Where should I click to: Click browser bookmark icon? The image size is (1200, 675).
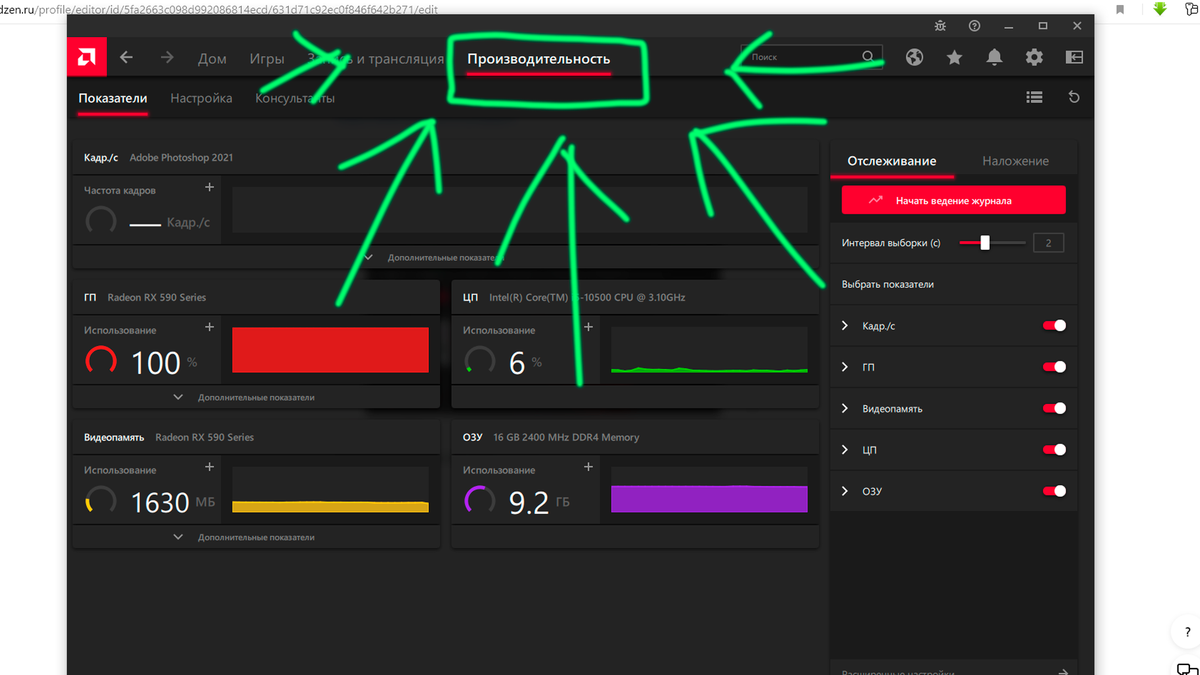1121,9
